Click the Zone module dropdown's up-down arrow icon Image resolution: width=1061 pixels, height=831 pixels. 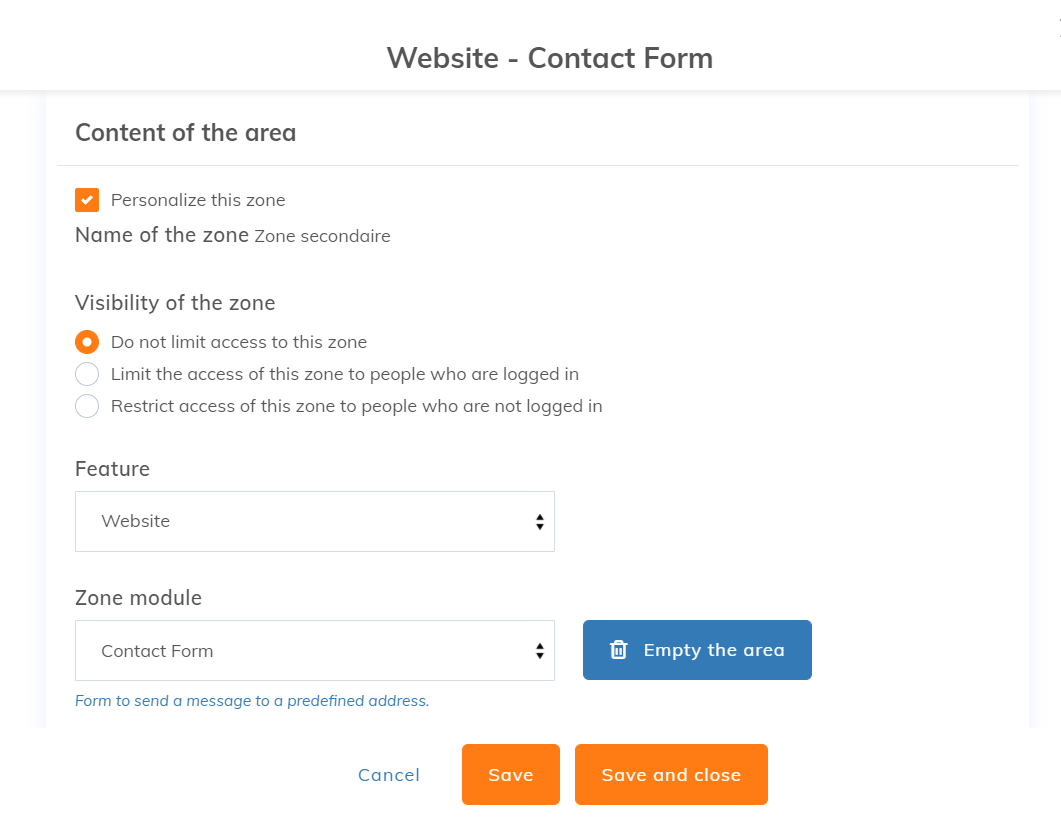[x=539, y=651]
